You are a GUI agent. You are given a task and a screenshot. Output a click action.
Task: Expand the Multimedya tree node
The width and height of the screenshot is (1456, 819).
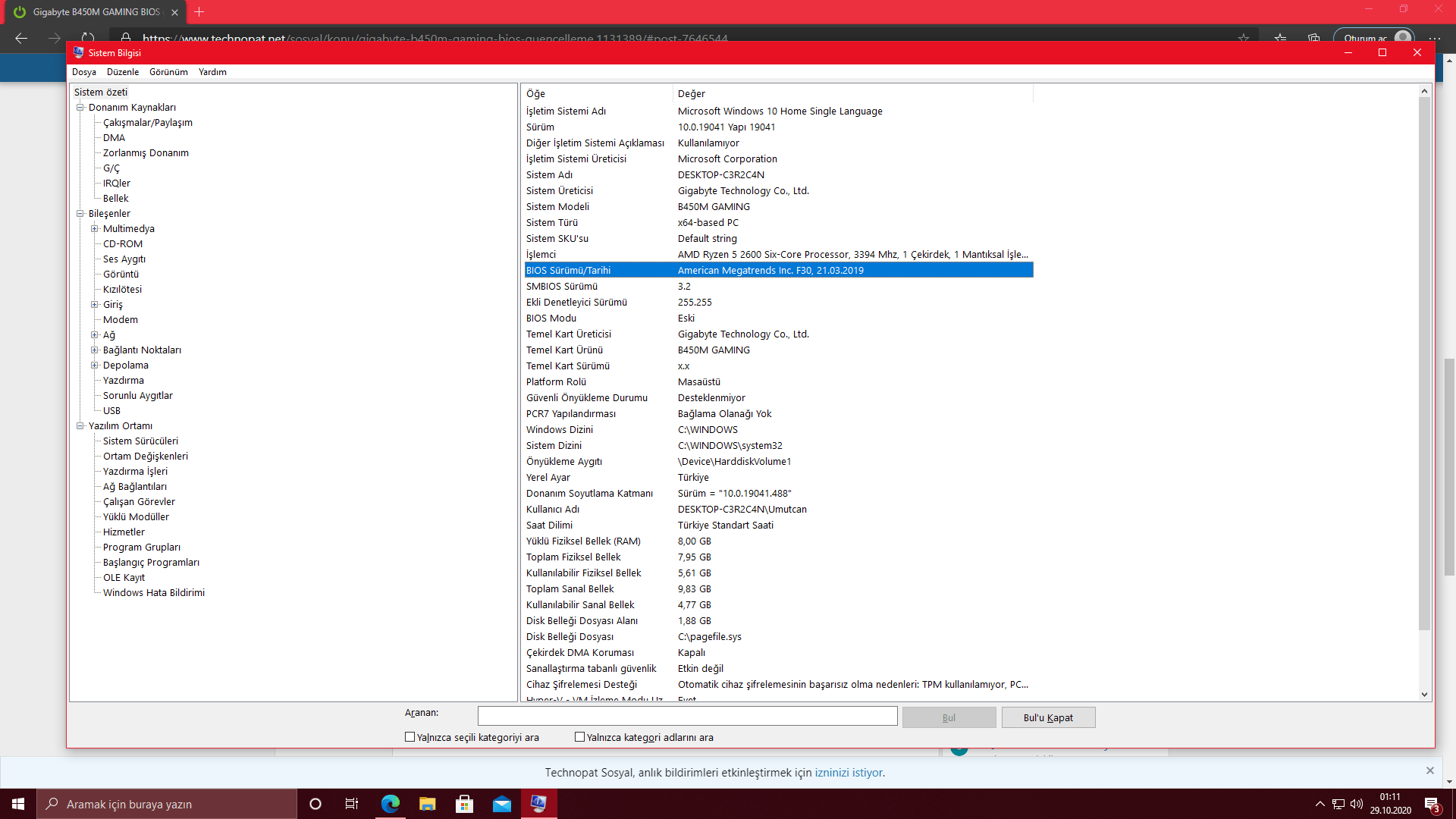point(95,229)
